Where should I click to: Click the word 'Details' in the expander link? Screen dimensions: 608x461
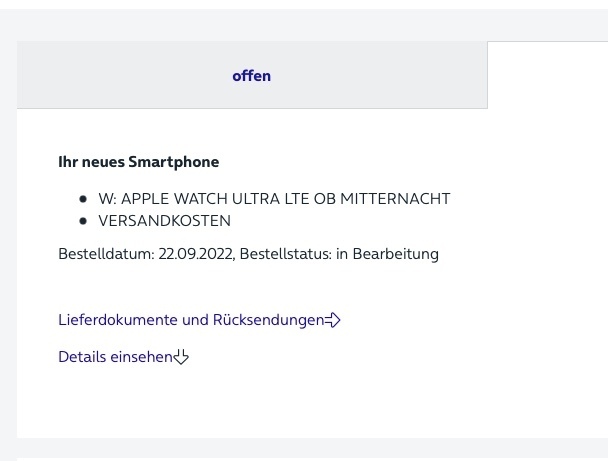tap(83, 357)
